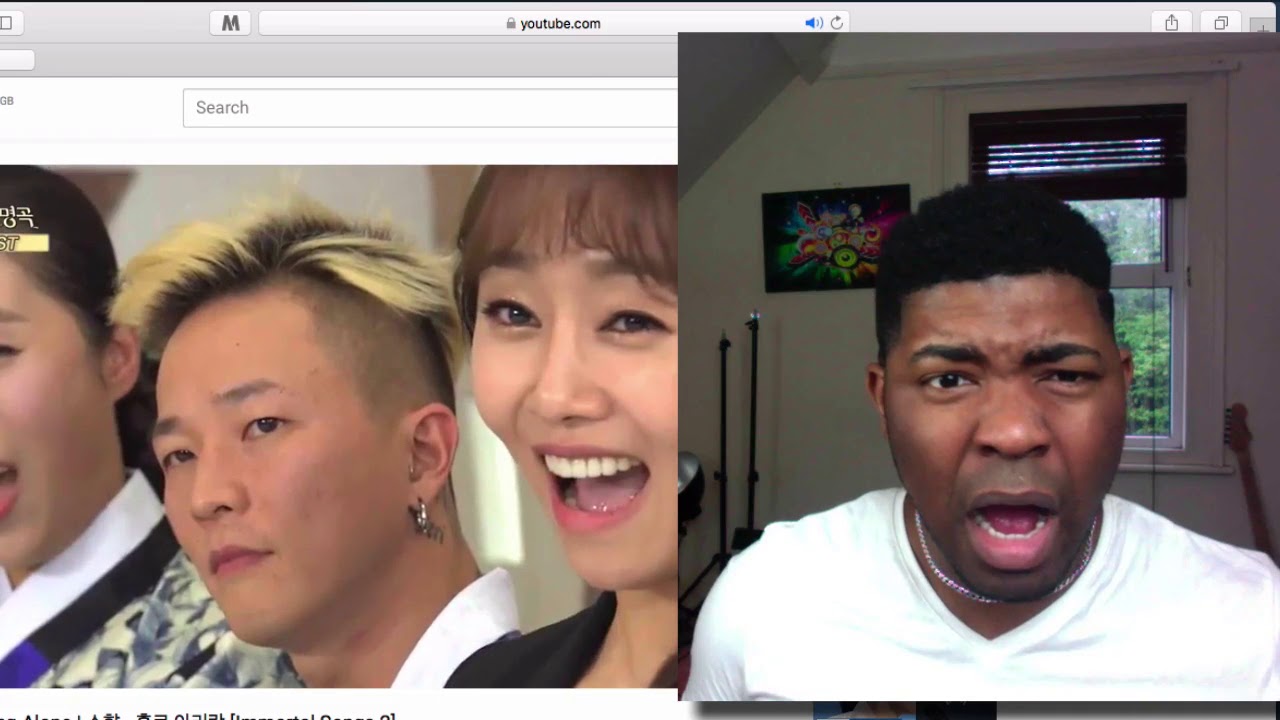Select the youtube.com address bar

(x=554, y=23)
